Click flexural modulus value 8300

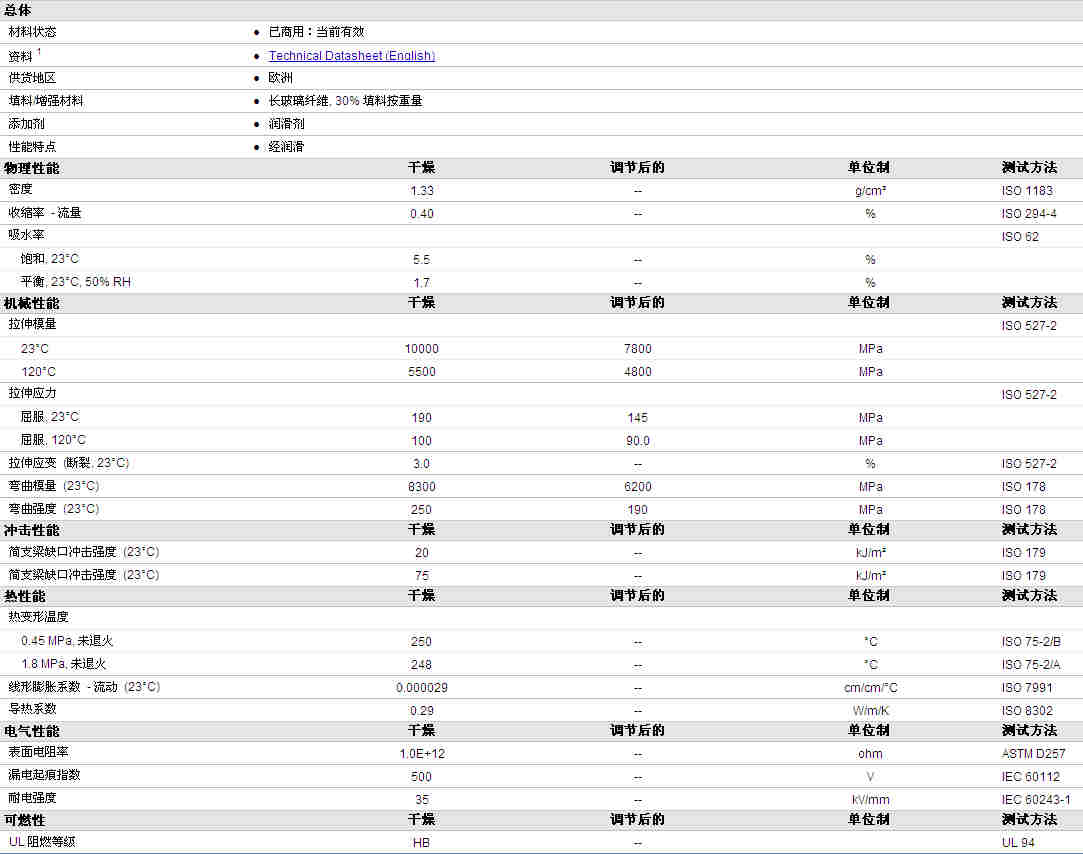421,486
